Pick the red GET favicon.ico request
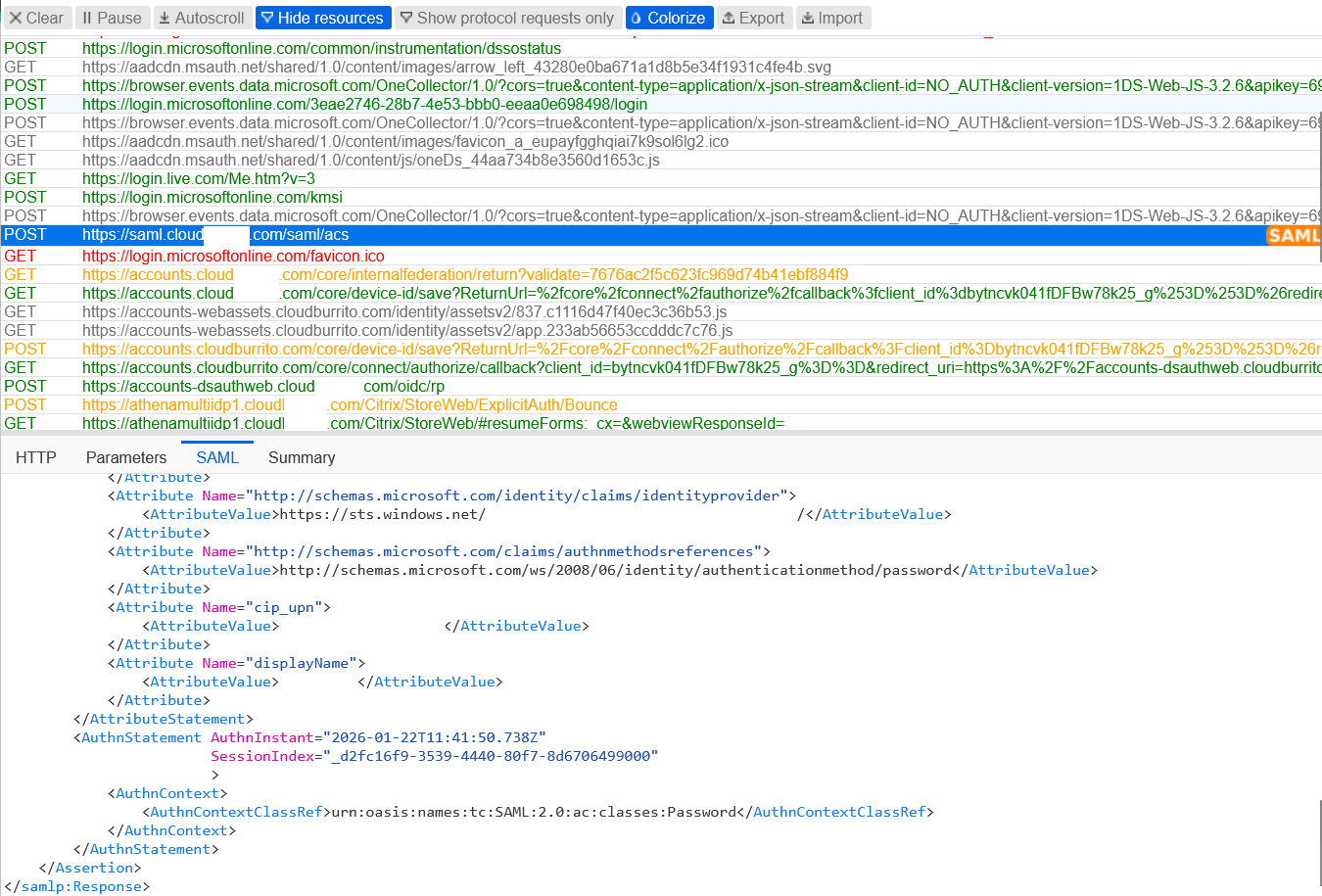This screenshot has width=1322, height=896. point(233,256)
